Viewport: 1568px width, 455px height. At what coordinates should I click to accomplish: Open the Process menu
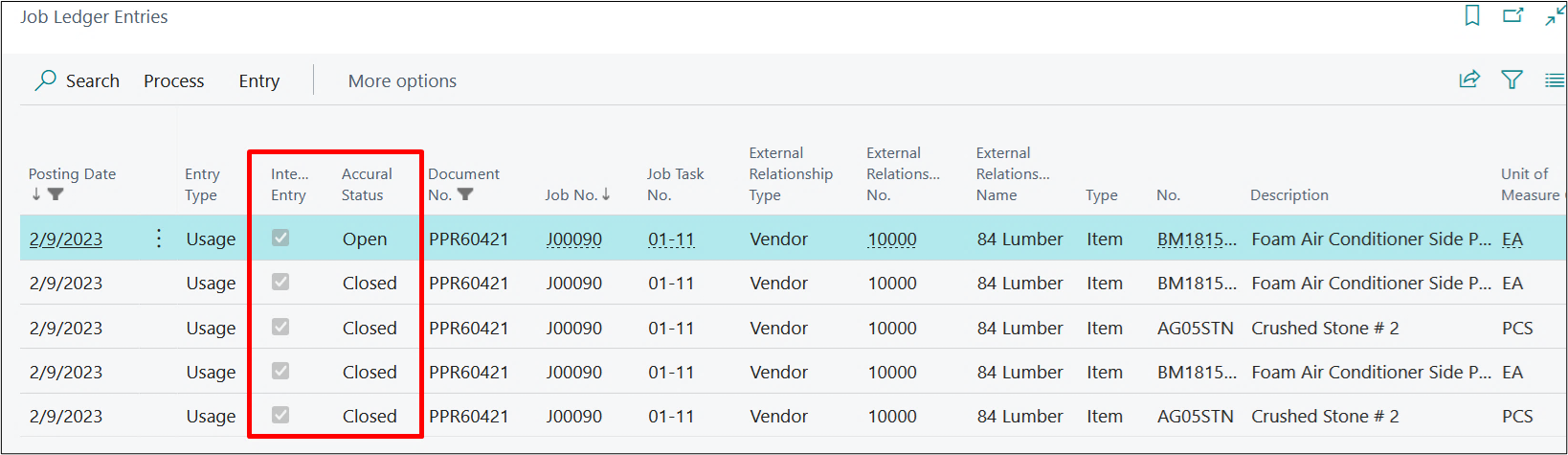point(173,81)
